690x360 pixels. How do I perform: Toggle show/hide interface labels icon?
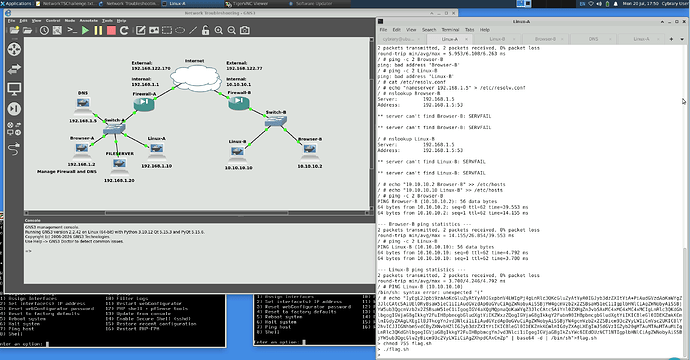[57, 30]
